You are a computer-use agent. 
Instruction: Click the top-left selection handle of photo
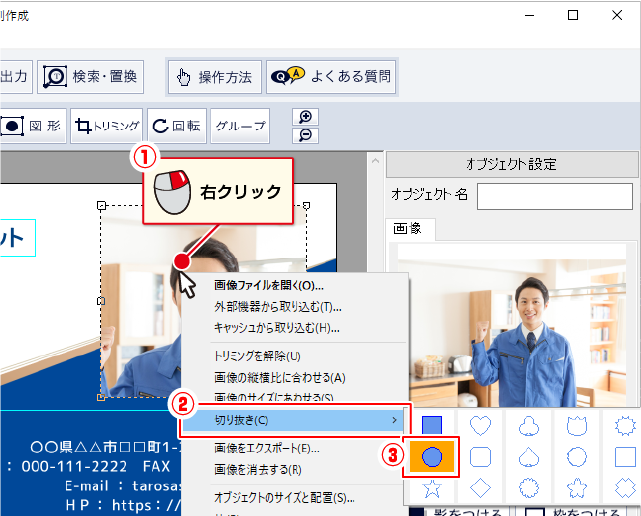[101, 205]
